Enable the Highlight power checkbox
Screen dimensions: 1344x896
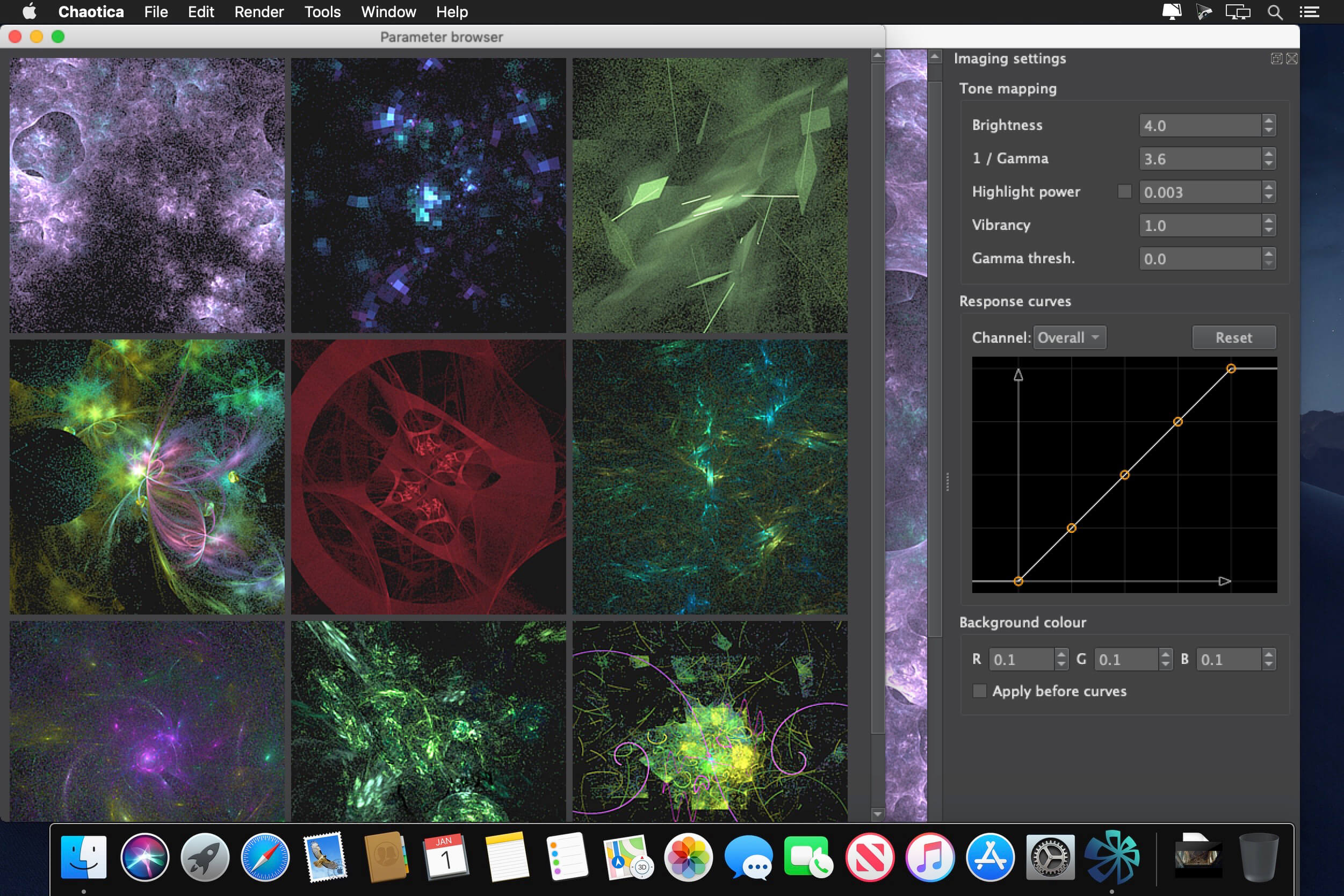coord(1124,191)
